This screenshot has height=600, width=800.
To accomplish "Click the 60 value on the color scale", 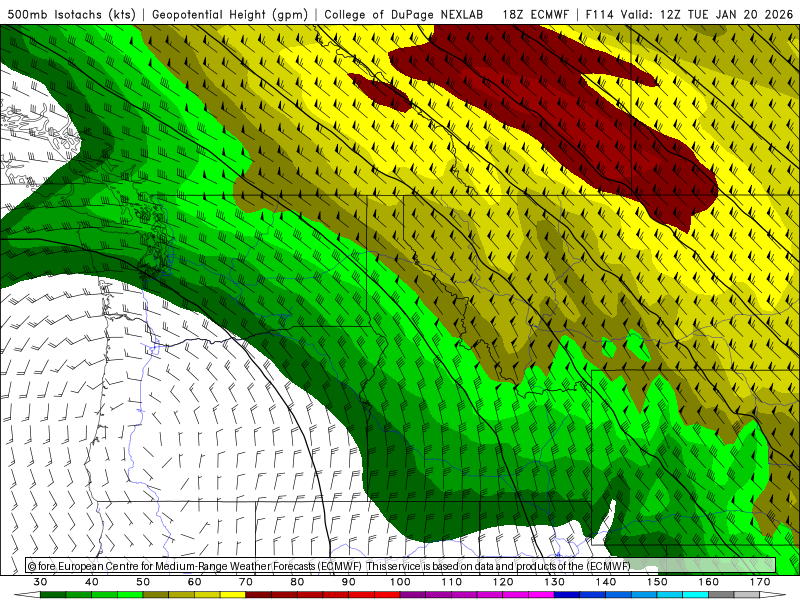I will click(x=194, y=582).
